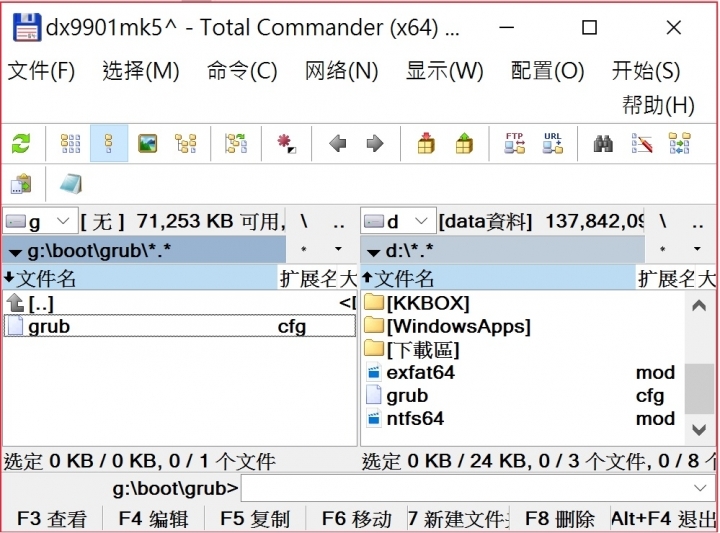Image resolution: width=720 pixels, height=533 pixels.
Task: Click the F4 编辑 button
Action: tap(153, 519)
